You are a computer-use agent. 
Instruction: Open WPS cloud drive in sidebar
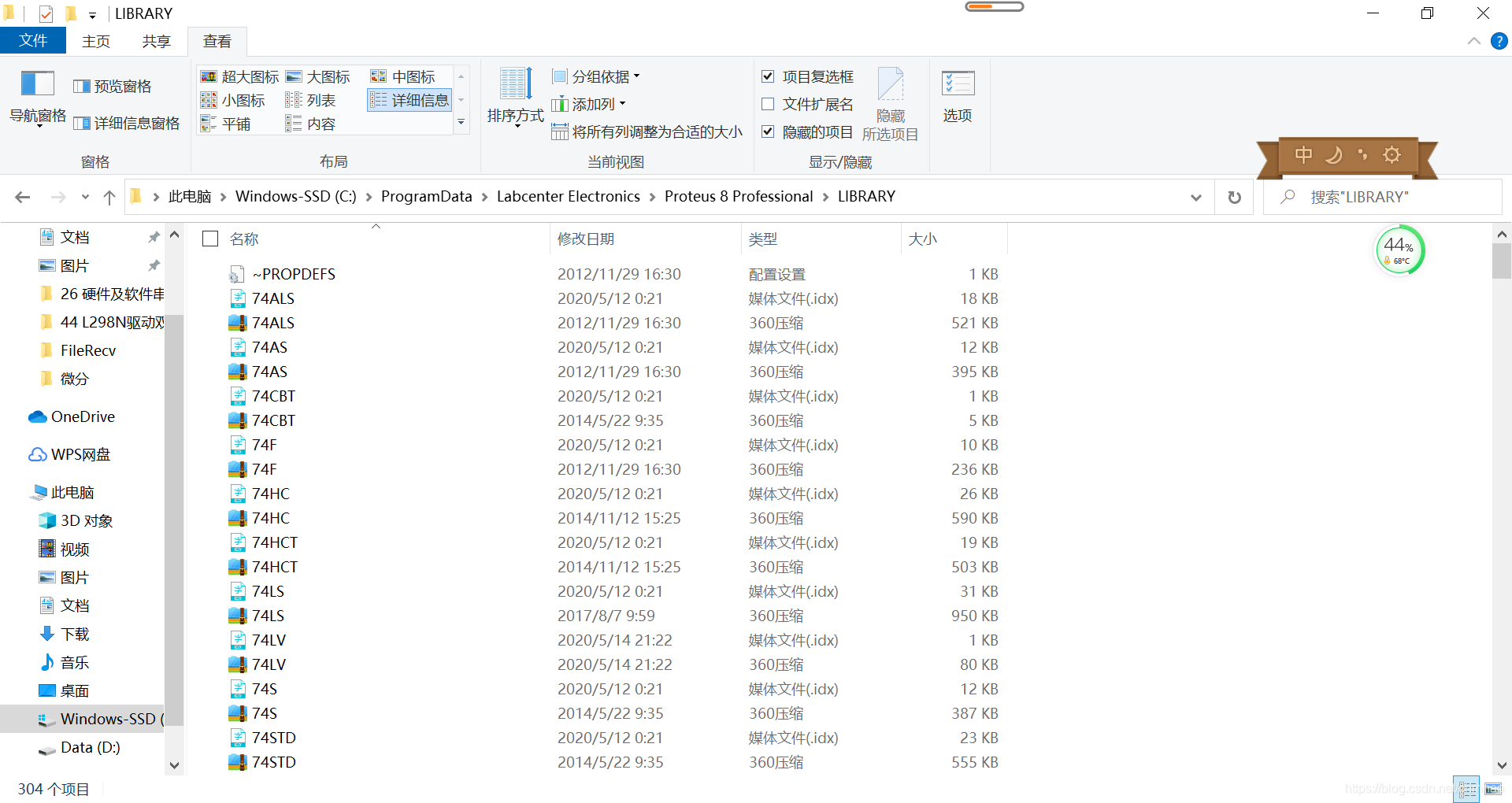point(69,454)
